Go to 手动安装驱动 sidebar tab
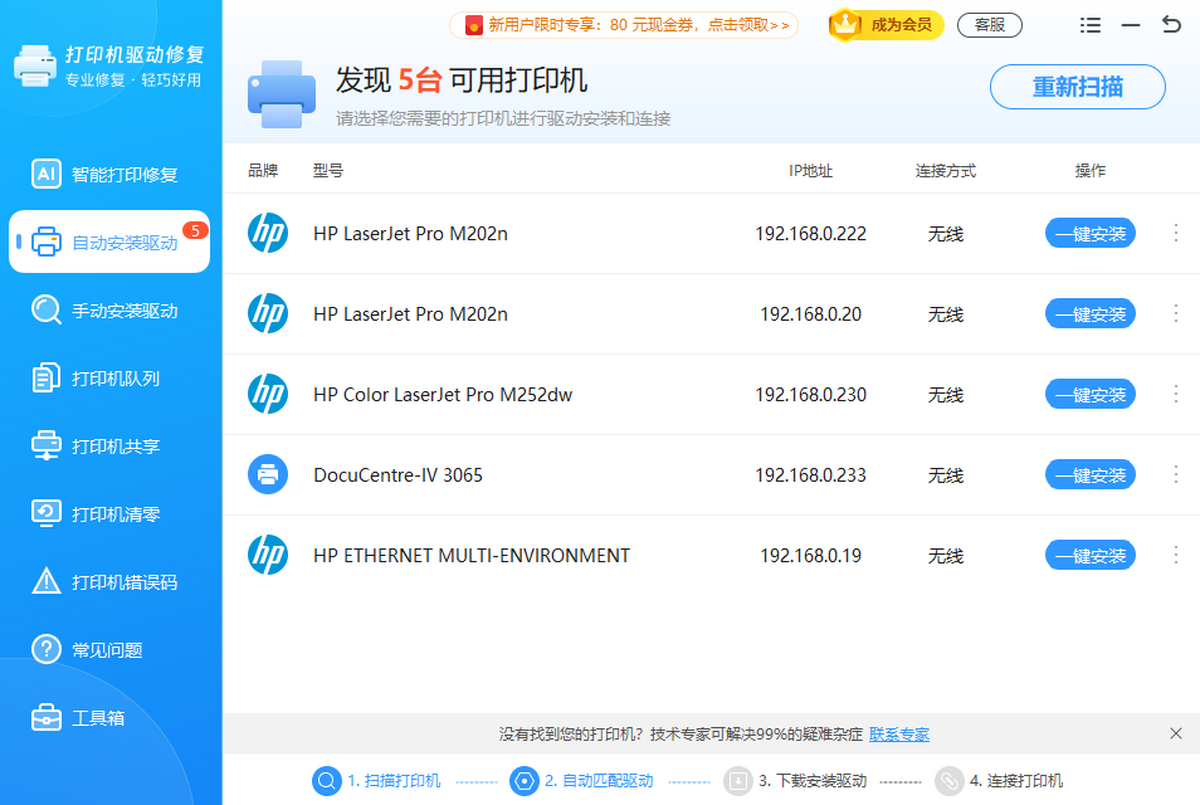 pyautogui.click(x=110, y=310)
